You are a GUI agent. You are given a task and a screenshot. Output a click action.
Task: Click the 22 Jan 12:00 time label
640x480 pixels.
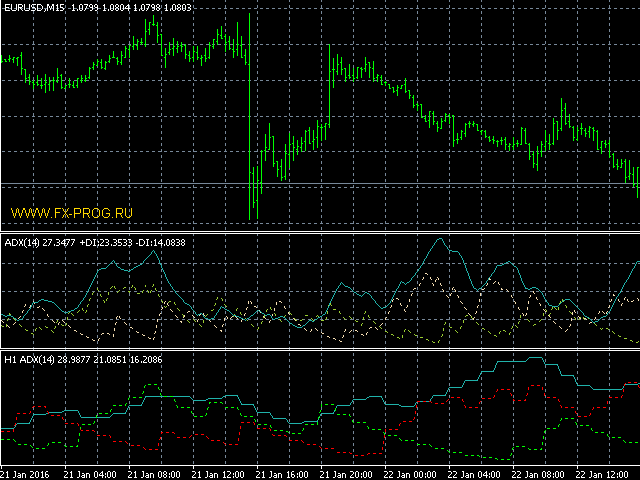point(602,475)
